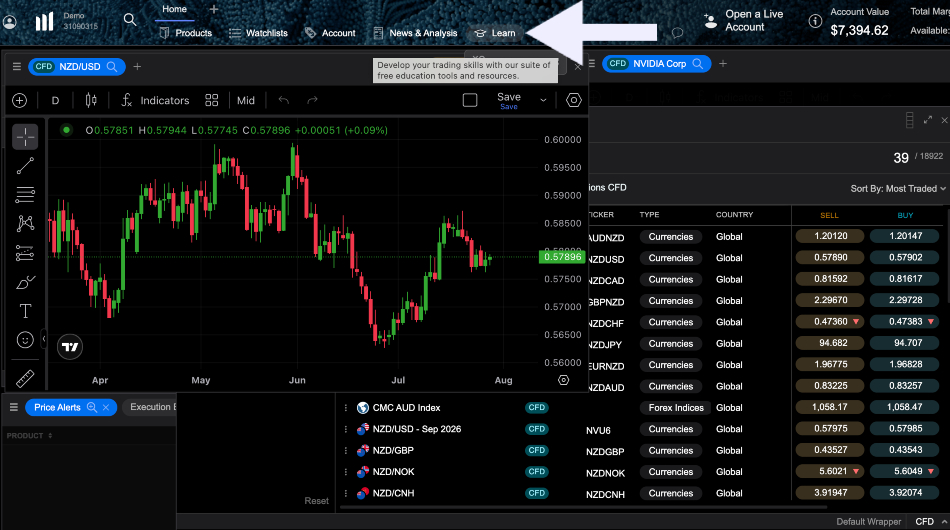Open the News & Analysis menu
Image resolution: width=950 pixels, height=530 pixels.
pos(416,33)
